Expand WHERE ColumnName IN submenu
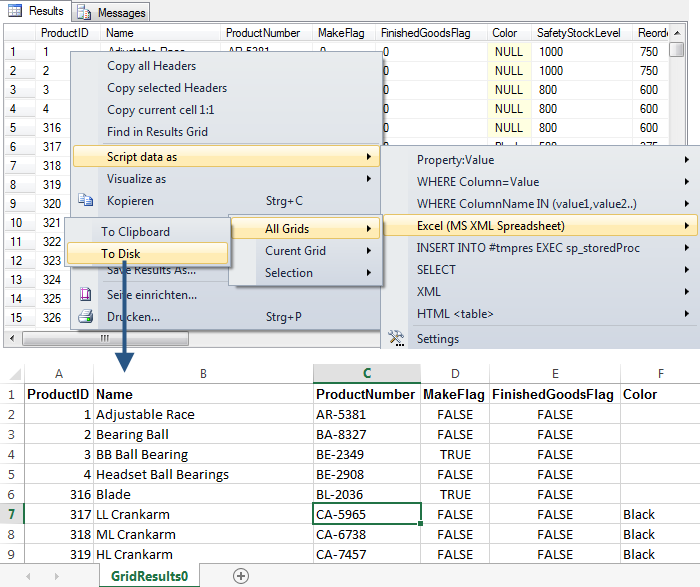 [x=540, y=204]
